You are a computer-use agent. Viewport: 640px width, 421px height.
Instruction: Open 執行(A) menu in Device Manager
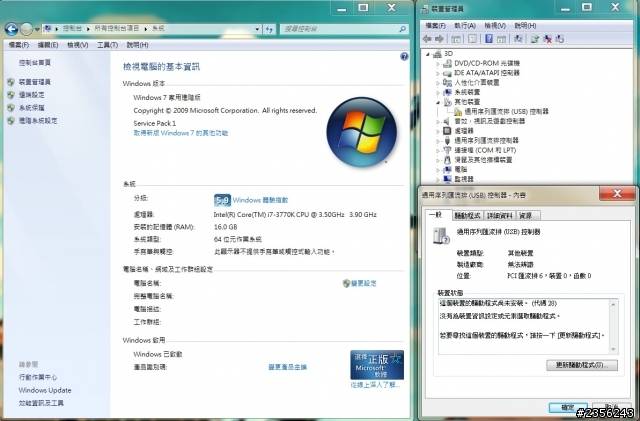click(x=465, y=26)
